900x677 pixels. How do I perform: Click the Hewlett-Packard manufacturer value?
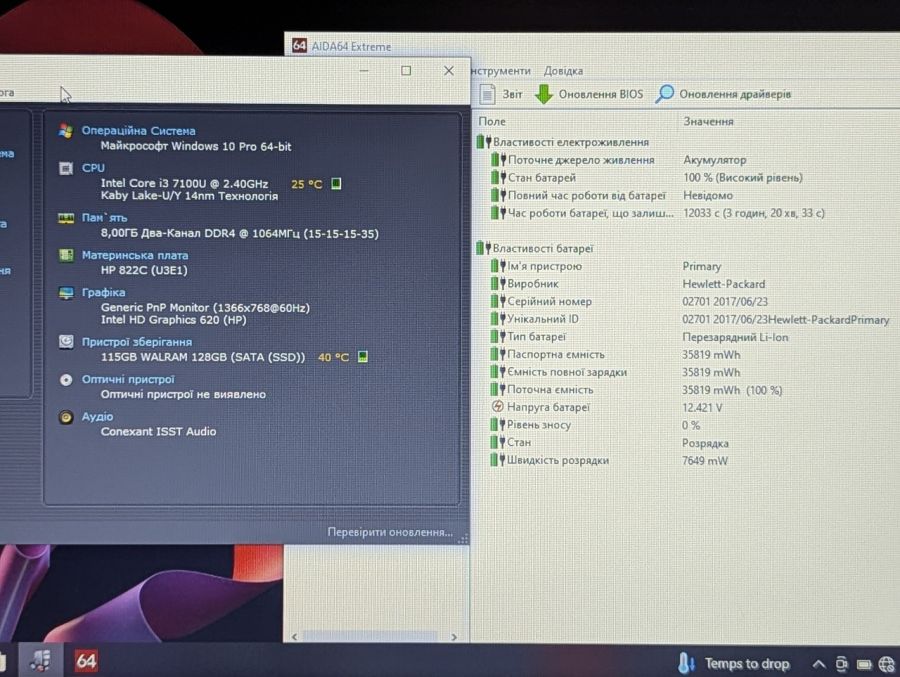723,284
